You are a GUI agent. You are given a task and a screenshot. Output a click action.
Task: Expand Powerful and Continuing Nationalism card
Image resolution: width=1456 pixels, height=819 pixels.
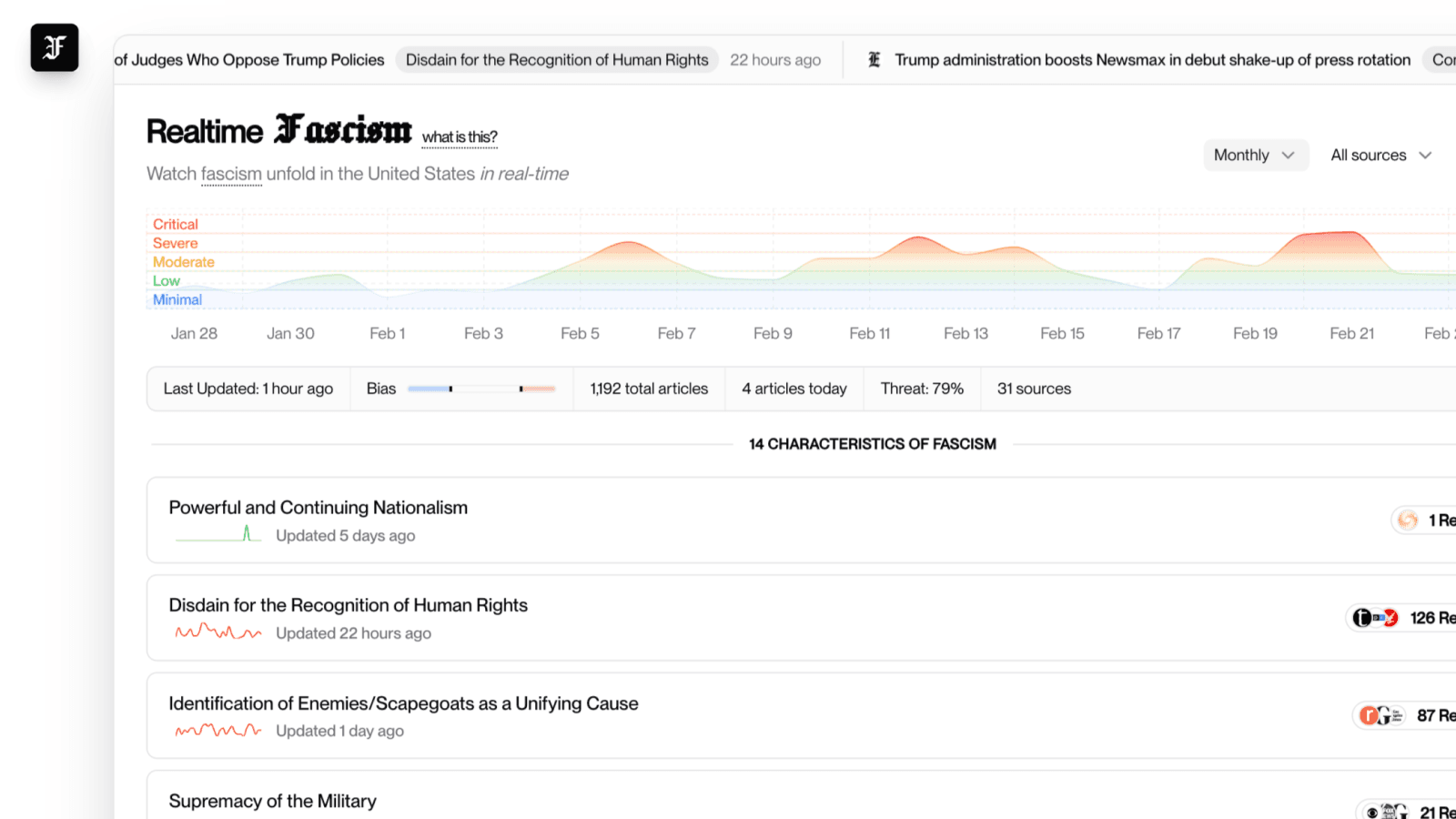pyautogui.click(x=801, y=520)
